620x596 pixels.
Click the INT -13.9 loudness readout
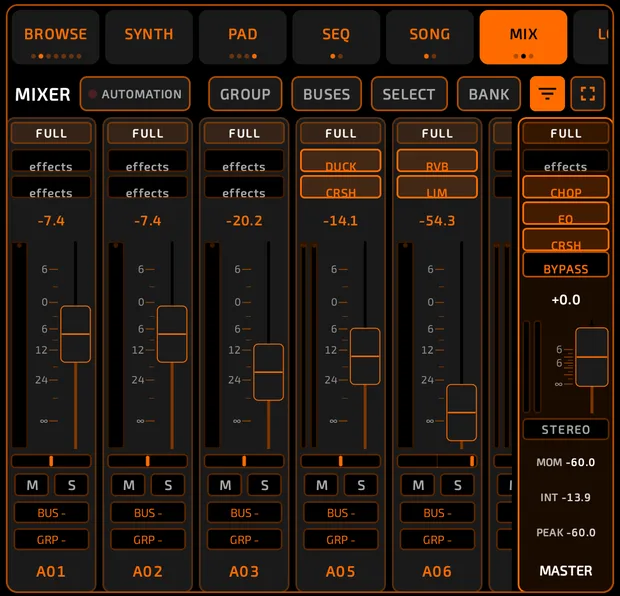coord(565,497)
